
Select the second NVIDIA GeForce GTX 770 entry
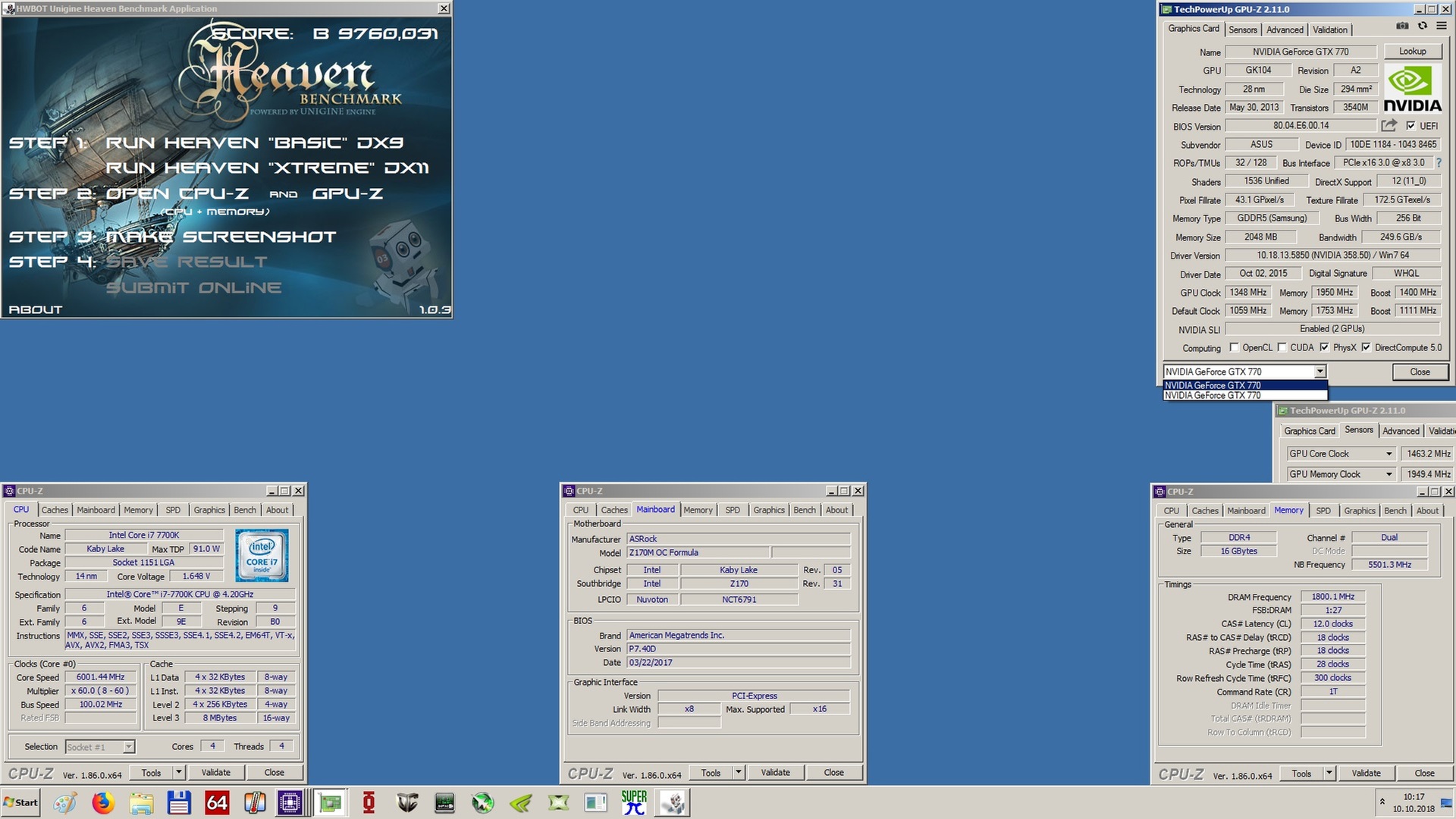tap(1245, 395)
